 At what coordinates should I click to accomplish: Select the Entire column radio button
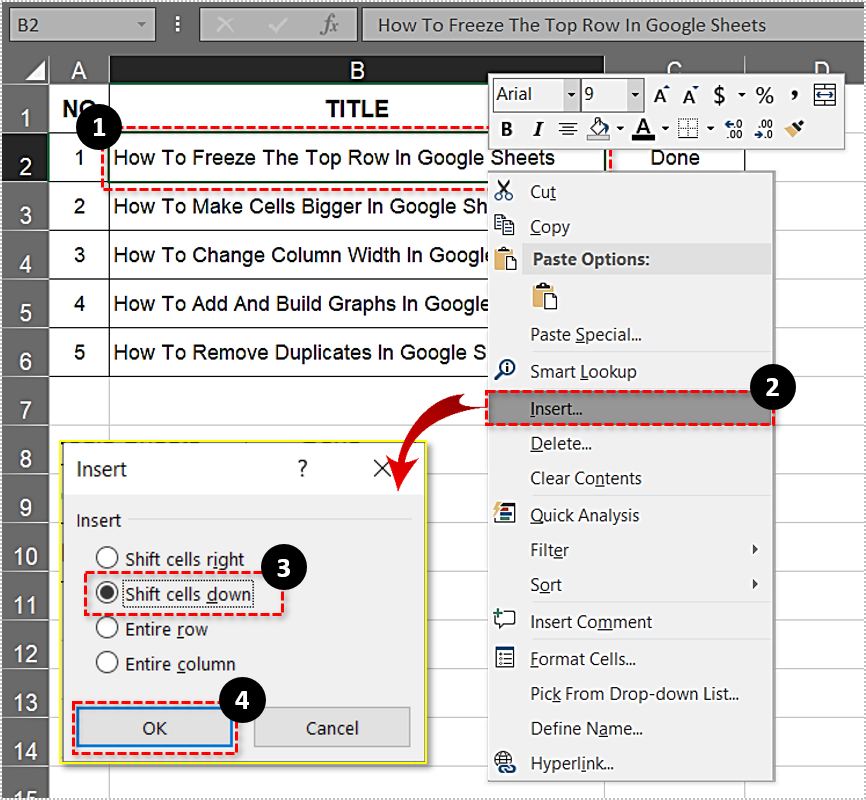[107, 663]
